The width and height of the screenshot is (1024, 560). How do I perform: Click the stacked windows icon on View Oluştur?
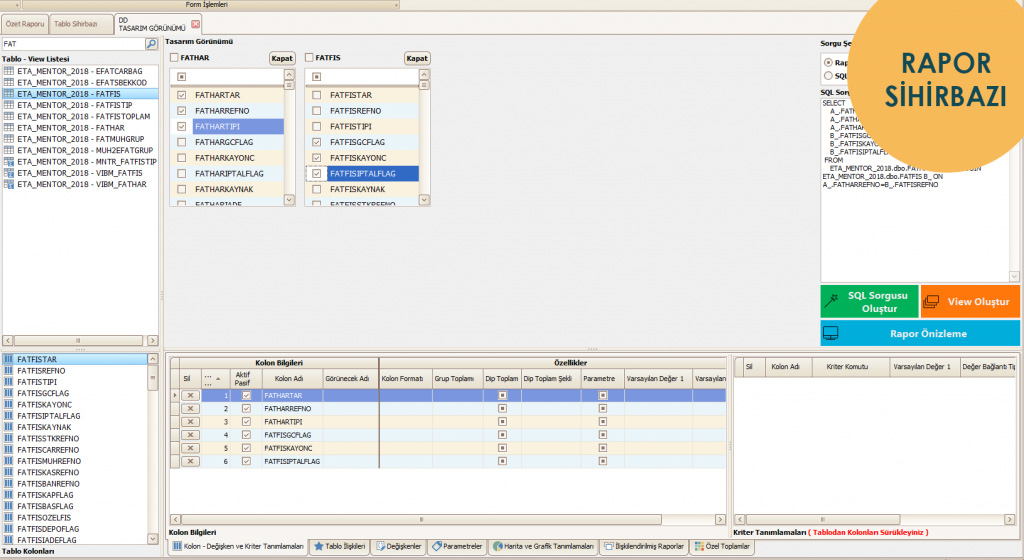tap(931, 302)
